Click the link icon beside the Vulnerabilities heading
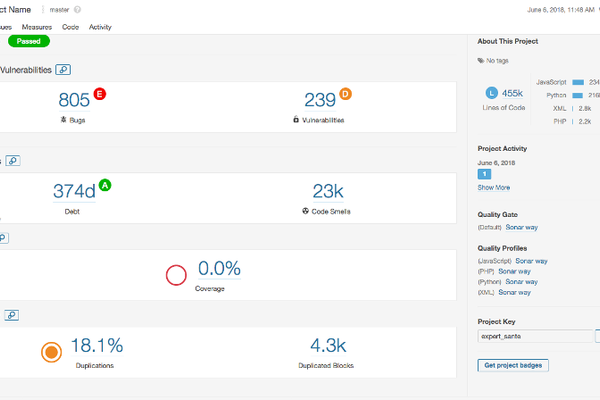 click(64, 69)
